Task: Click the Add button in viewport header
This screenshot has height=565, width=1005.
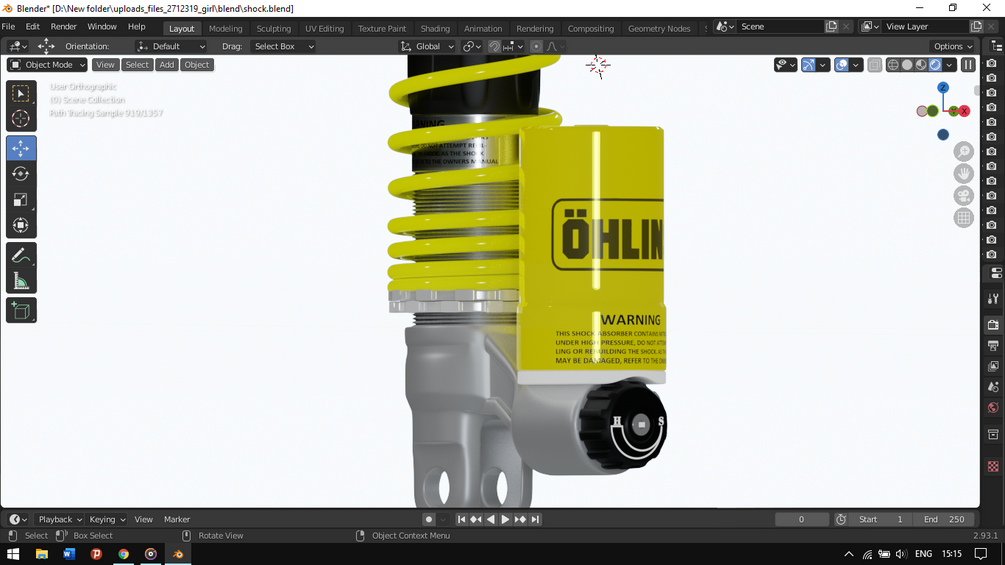Action: (x=167, y=65)
